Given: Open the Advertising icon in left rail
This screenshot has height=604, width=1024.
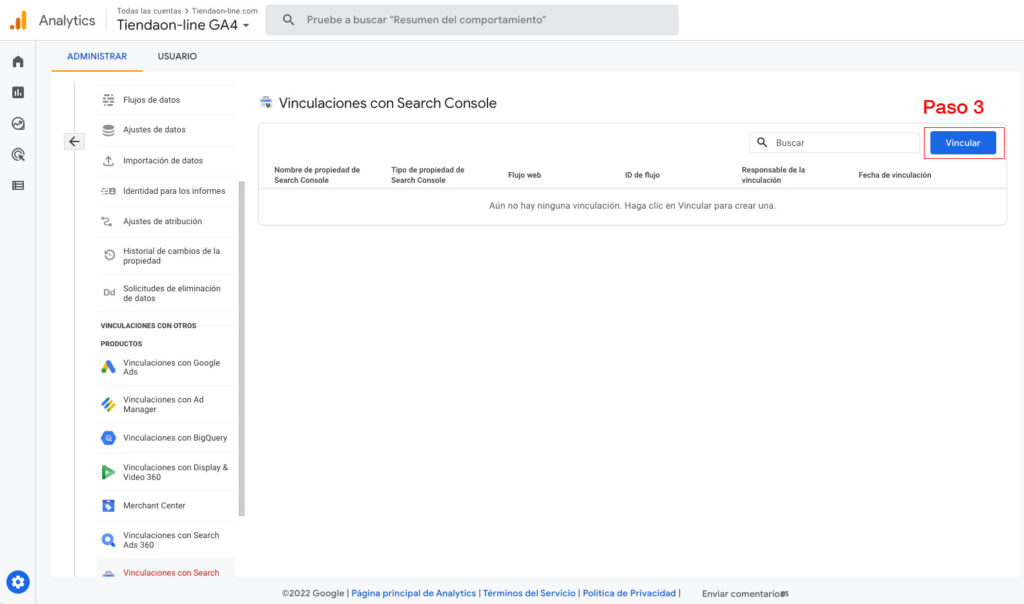Looking at the screenshot, I should pos(18,155).
